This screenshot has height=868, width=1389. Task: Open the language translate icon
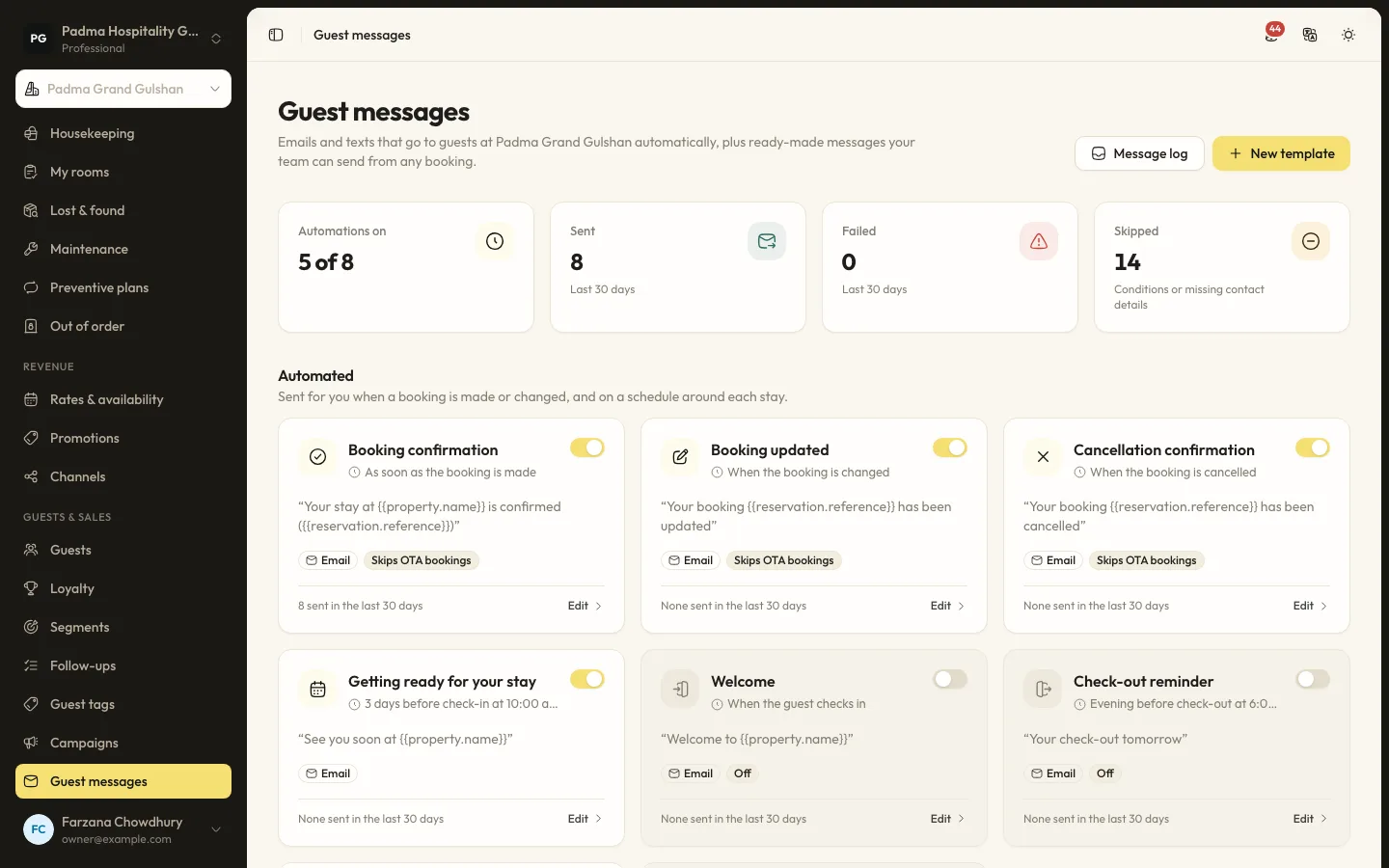[x=1310, y=35]
